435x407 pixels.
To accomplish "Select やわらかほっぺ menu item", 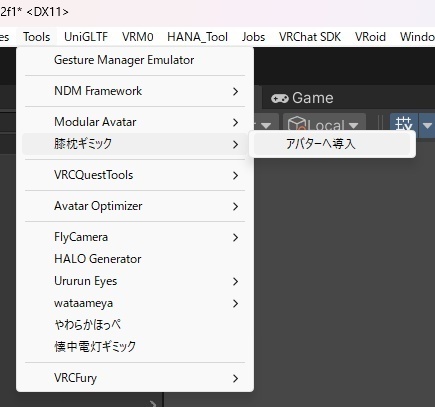I will (135, 325).
